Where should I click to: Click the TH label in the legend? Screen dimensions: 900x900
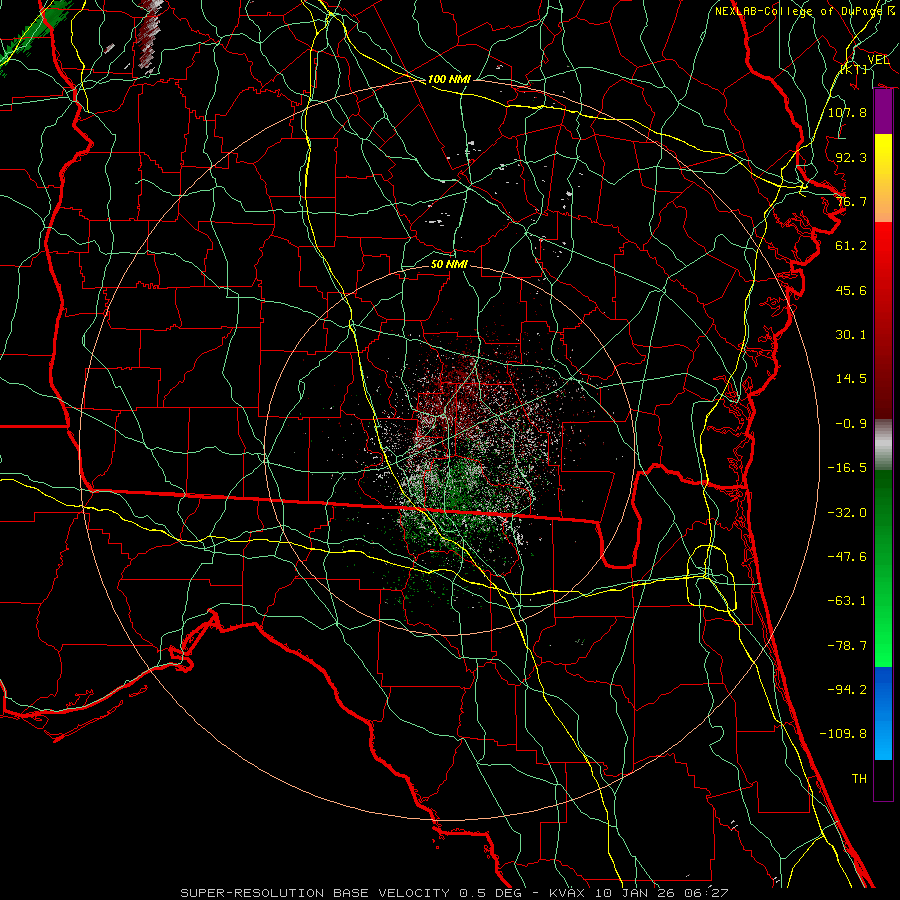pos(859,779)
